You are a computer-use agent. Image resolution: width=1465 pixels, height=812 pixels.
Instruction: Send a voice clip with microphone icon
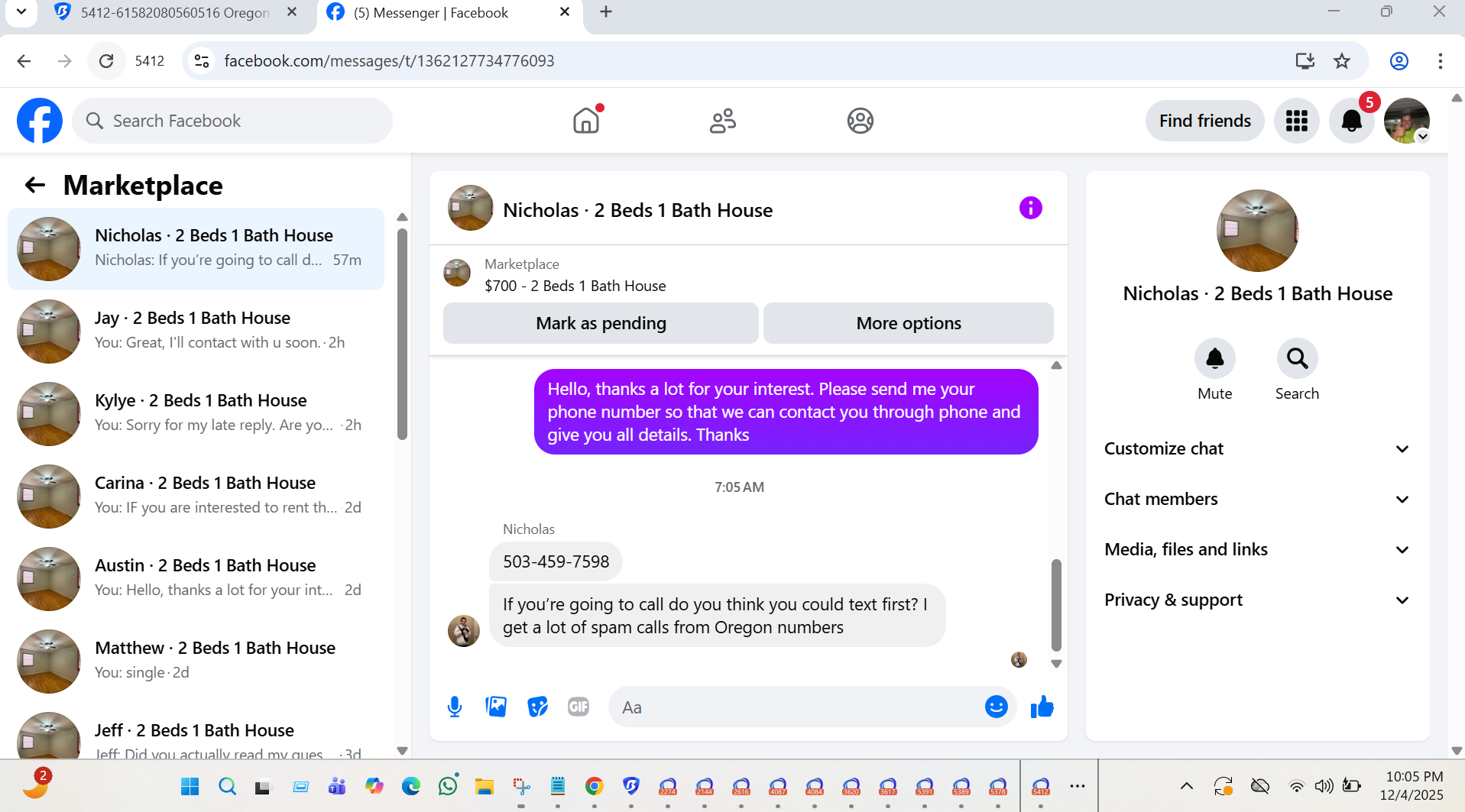tap(455, 707)
